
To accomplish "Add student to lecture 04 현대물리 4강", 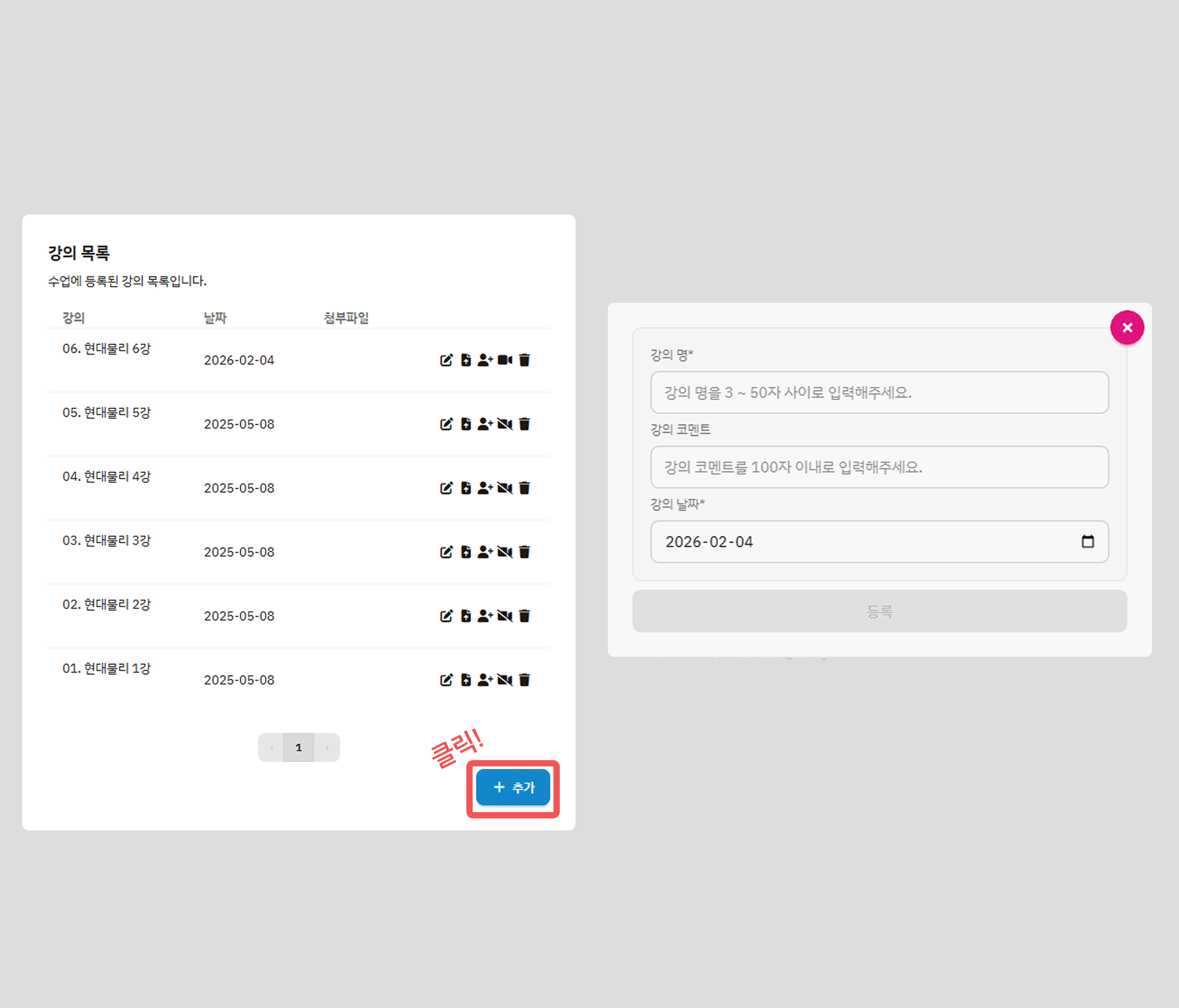I will click(485, 488).
